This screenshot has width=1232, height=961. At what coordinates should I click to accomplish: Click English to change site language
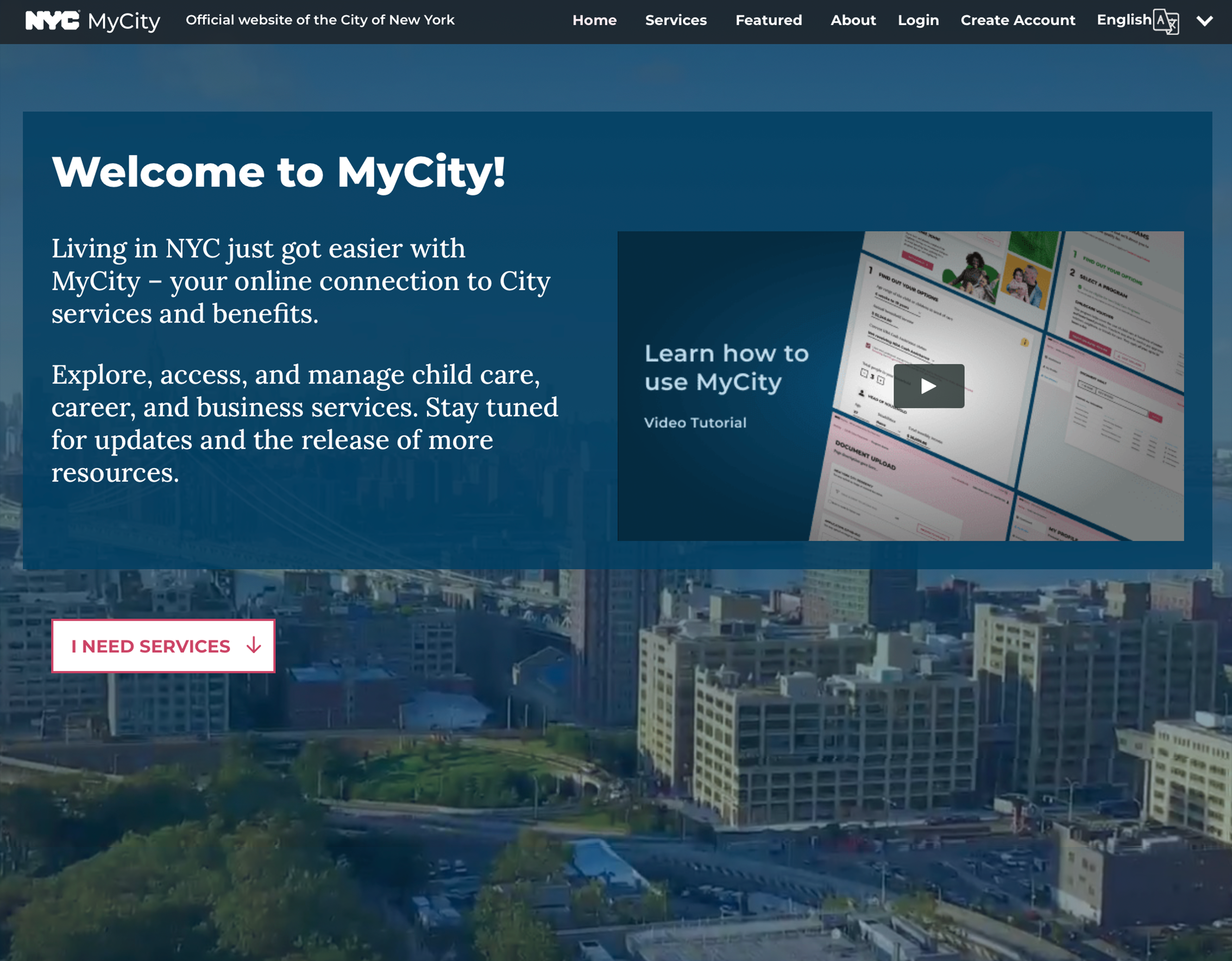[1124, 20]
